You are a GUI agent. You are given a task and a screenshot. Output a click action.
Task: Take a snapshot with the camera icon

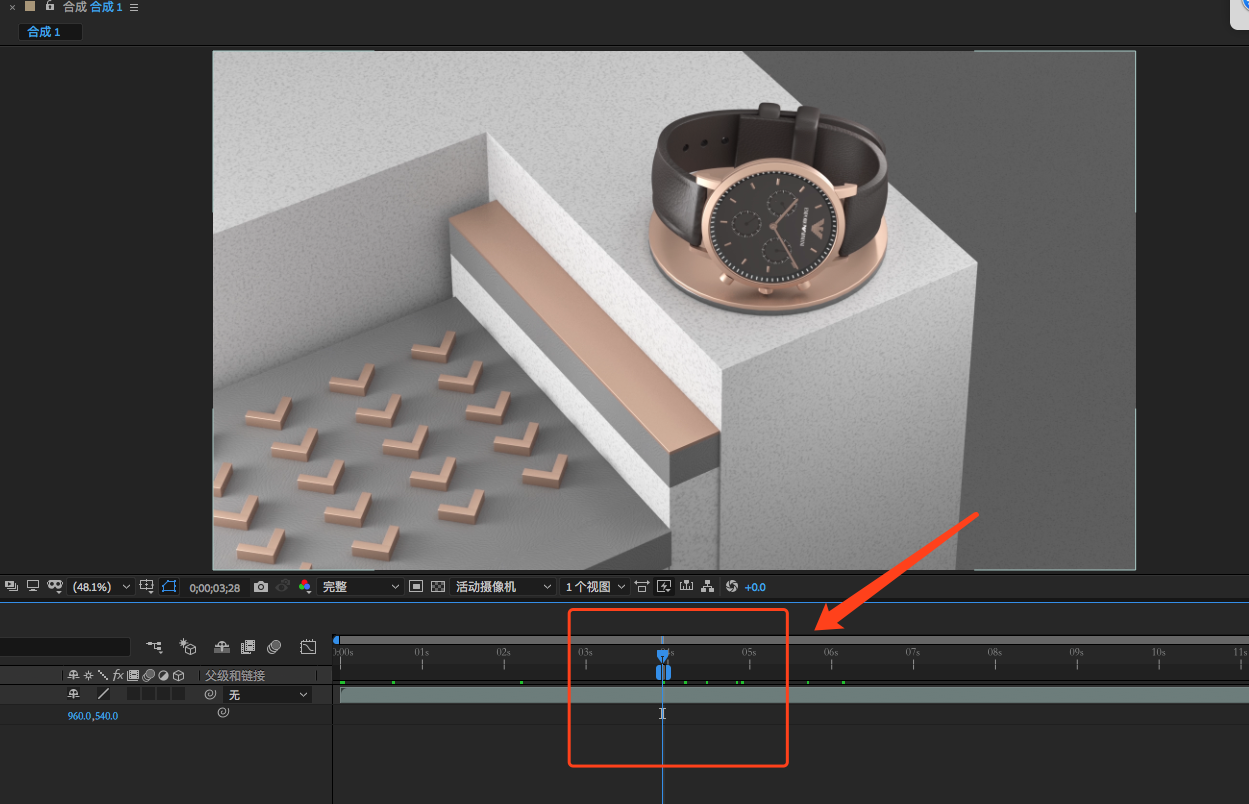[261, 587]
